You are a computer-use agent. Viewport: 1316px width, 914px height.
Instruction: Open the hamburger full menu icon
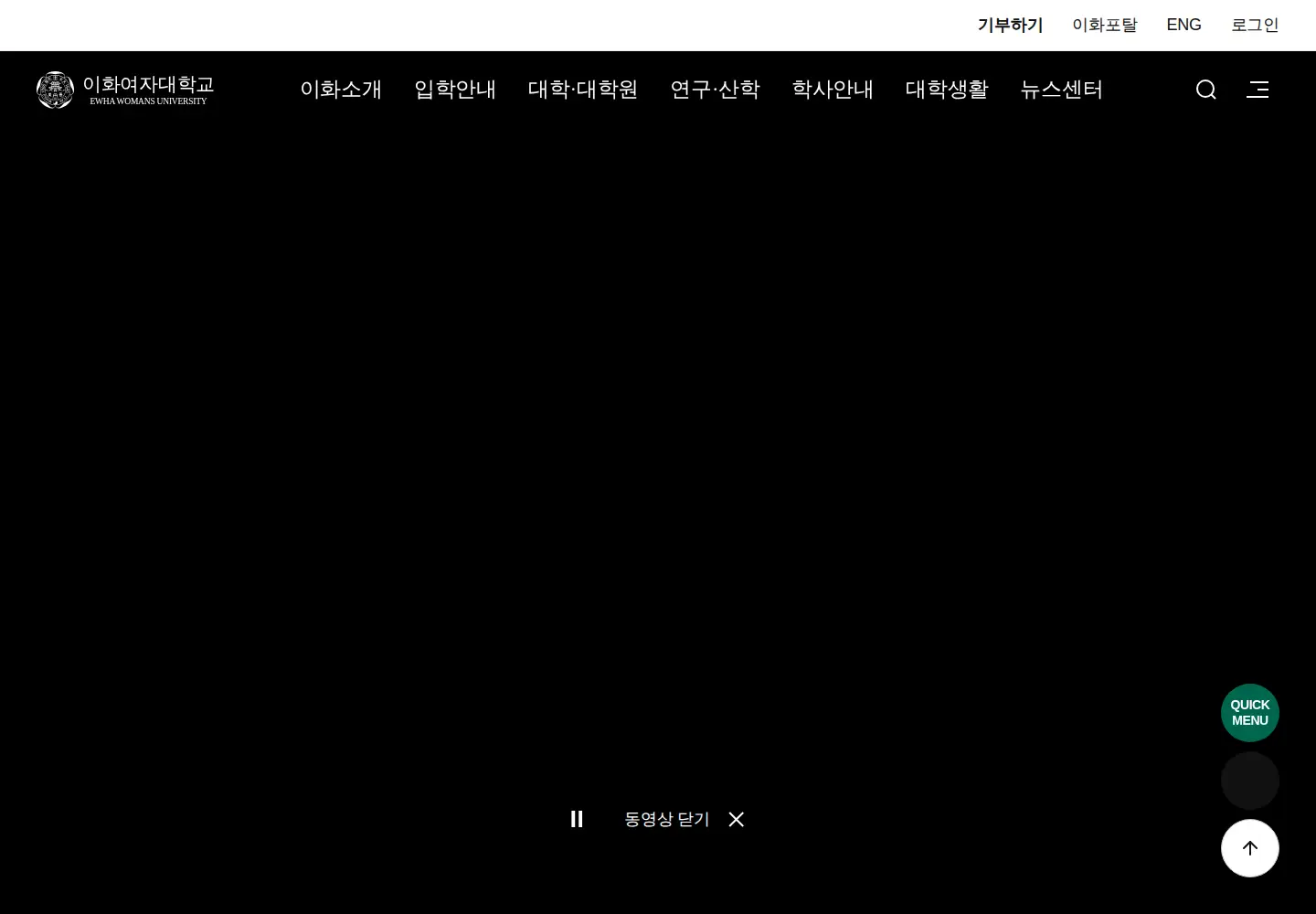pyautogui.click(x=1258, y=90)
